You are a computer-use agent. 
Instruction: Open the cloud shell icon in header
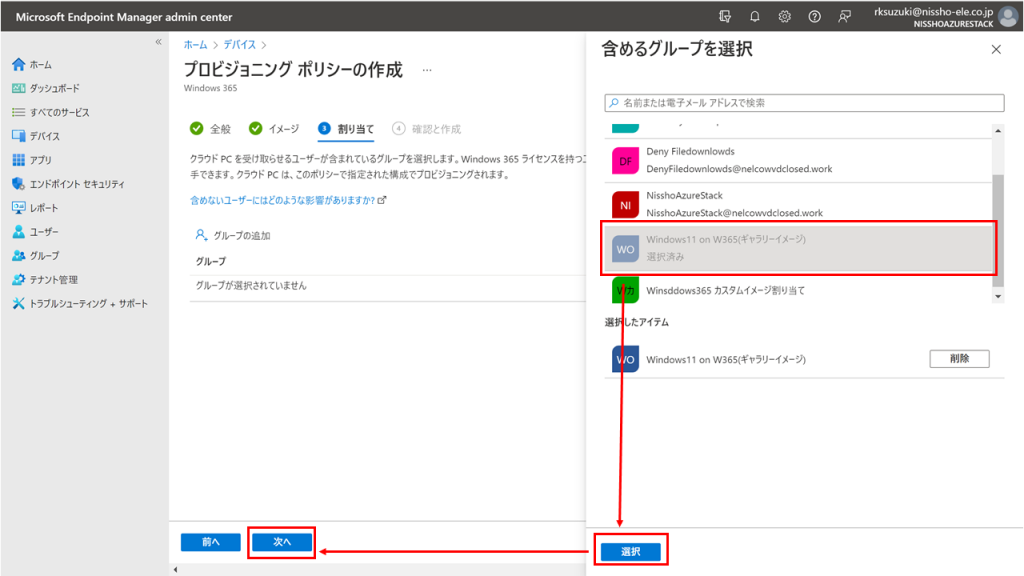pyautogui.click(x=725, y=17)
